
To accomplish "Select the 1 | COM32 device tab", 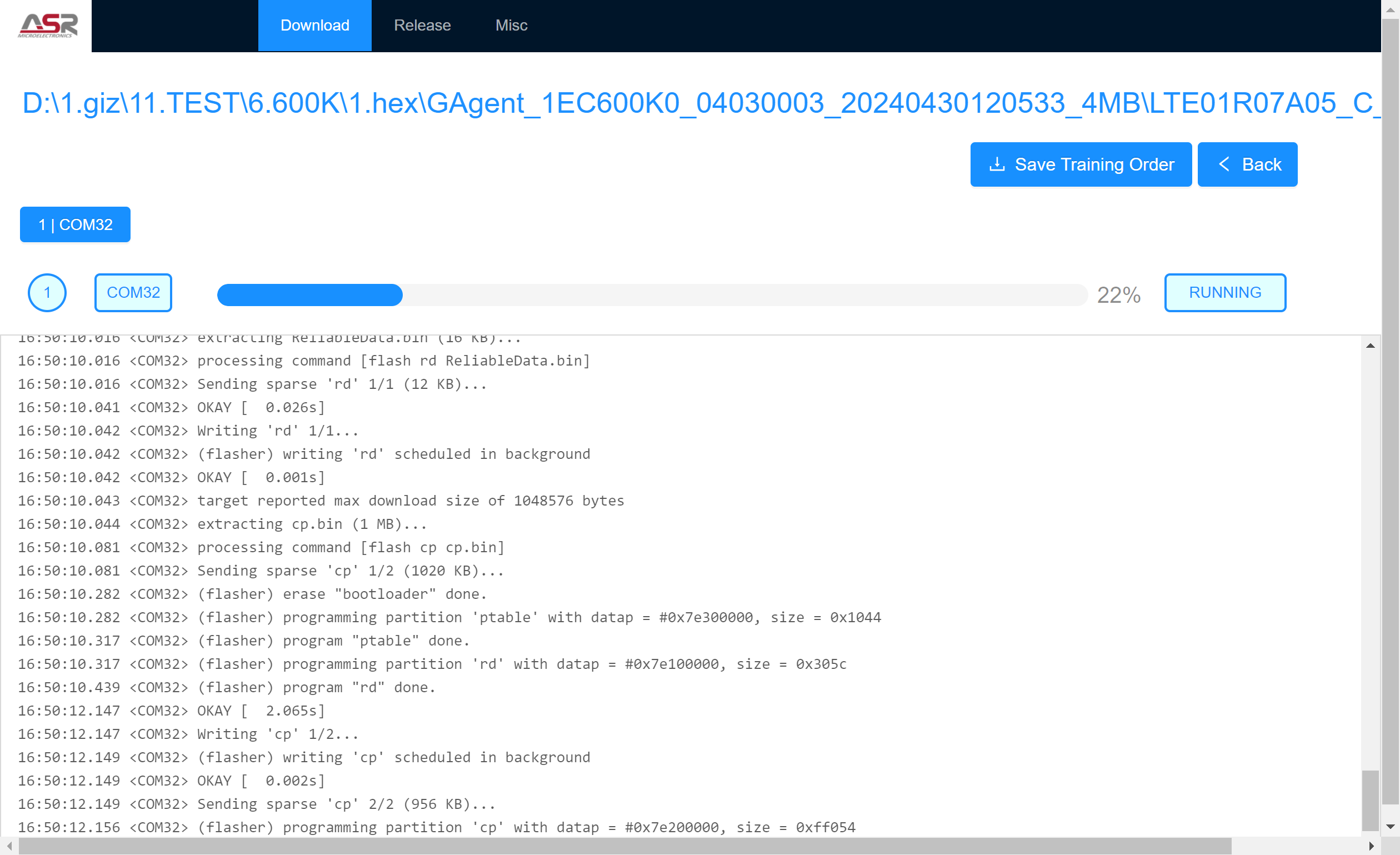I will click(x=75, y=224).
